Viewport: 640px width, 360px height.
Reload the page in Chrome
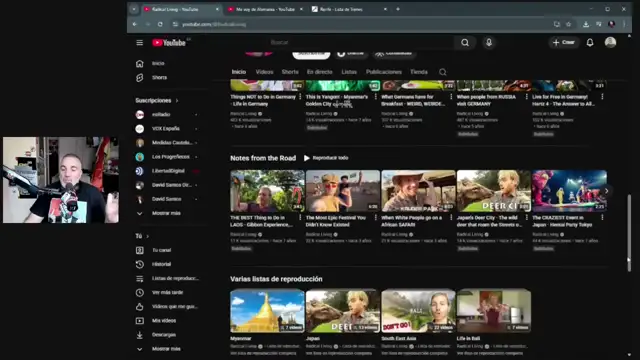(x=160, y=24)
